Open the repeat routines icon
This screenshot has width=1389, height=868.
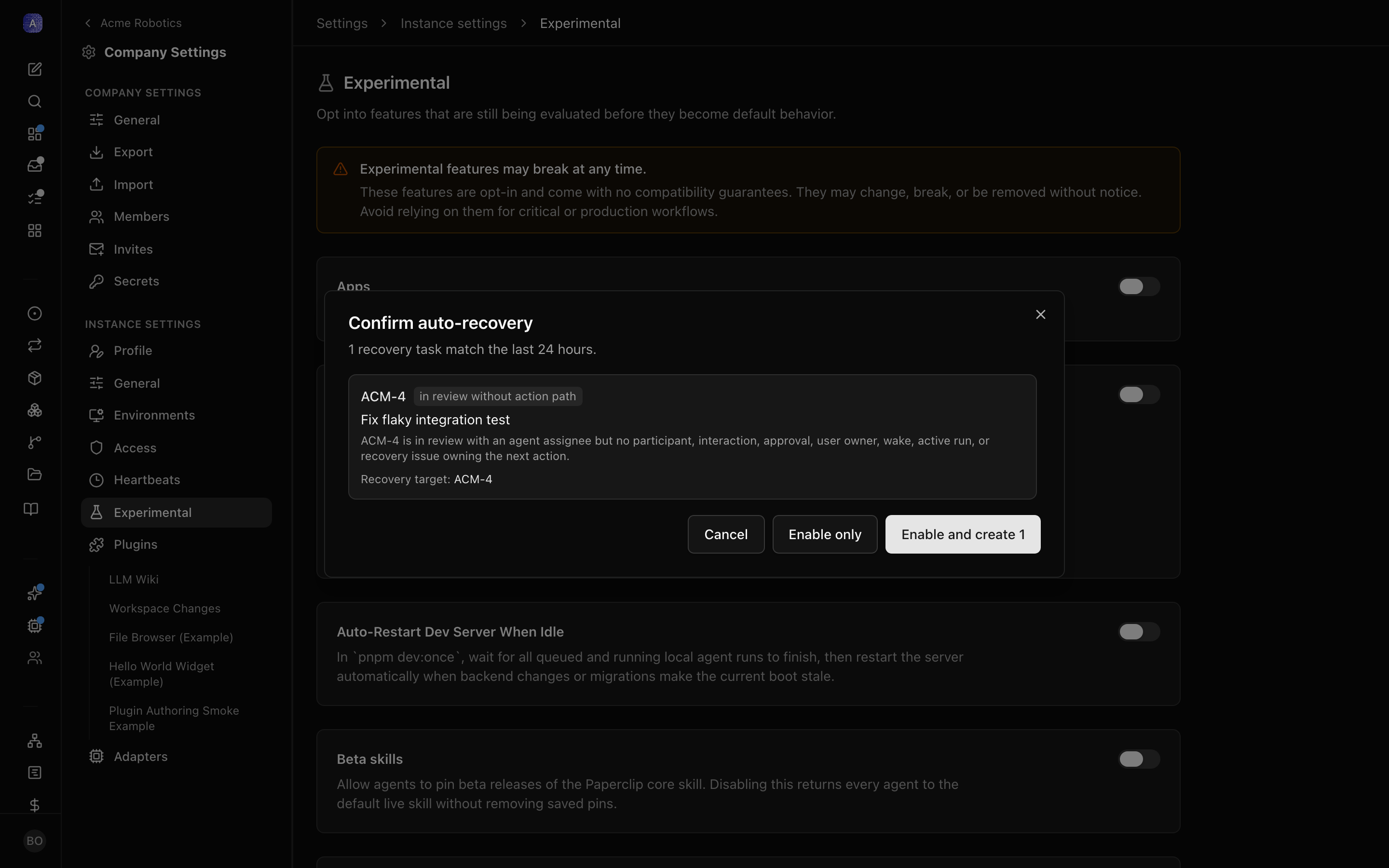(x=34, y=346)
